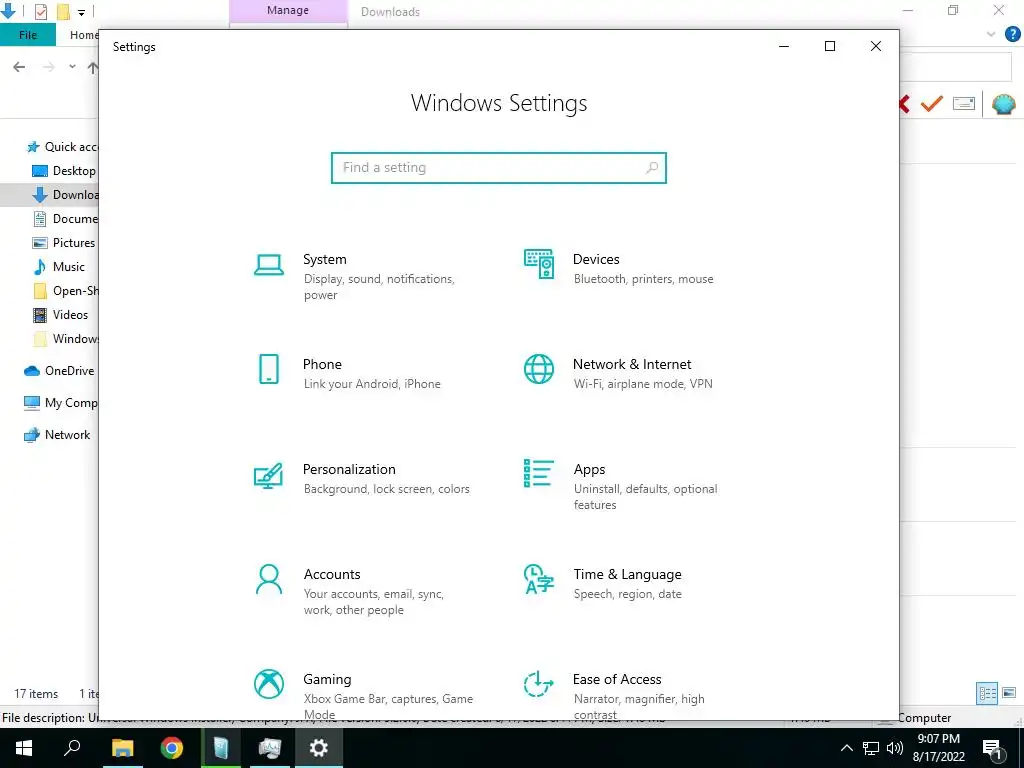Click the search magnifier in Find a setting
This screenshot has height=768, width=1024.
tap(651, 168)
